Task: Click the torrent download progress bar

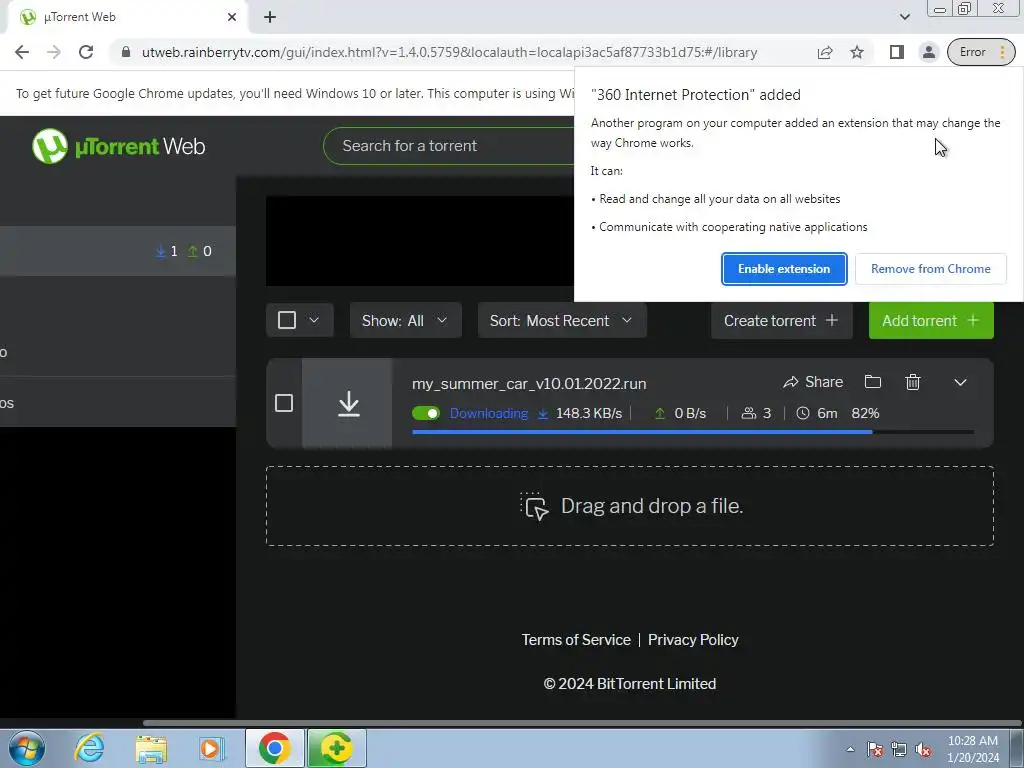Action: pyautogui.click(x=693, y=432)
